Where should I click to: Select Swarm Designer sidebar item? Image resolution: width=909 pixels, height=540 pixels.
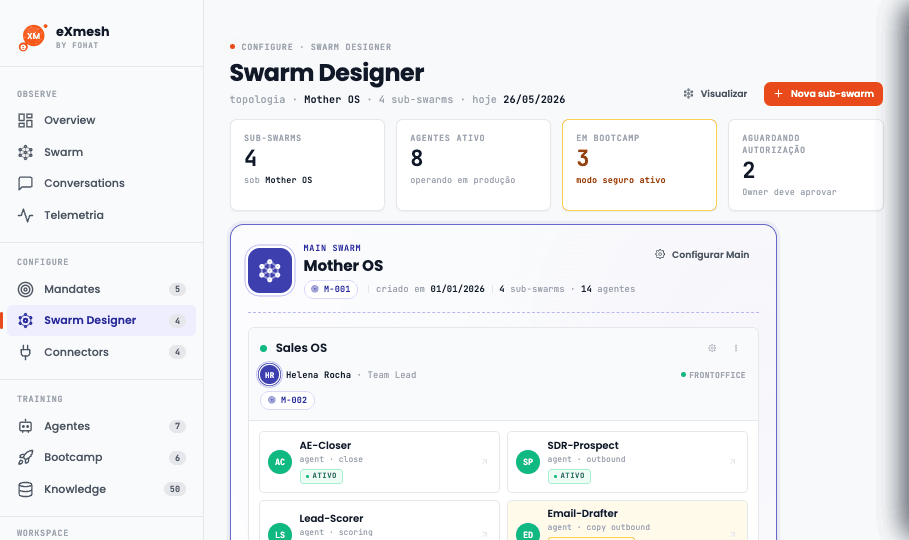pyautogui.click(x=101, y=320)
